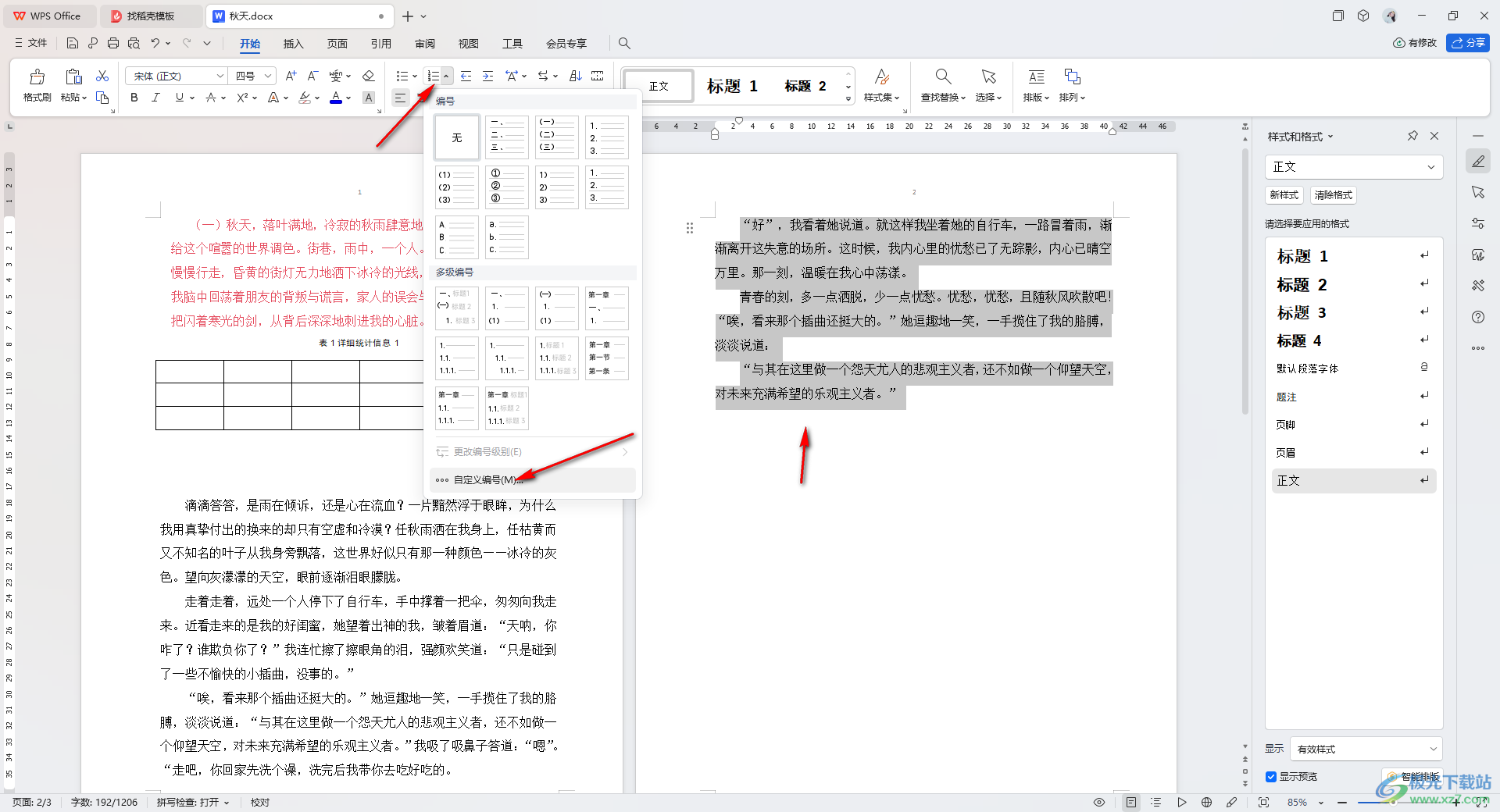Click the Cut scissors icon
Image resolution: width=1500 pixels, height=812 pixels.
point(102,76)
